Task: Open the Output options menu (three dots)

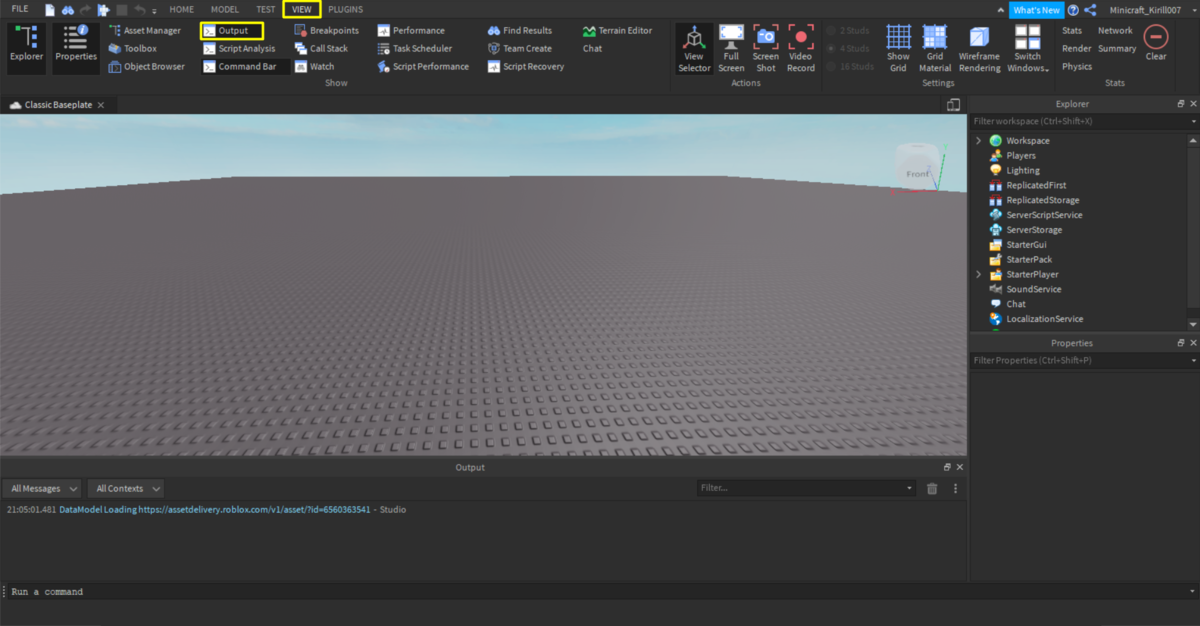Action: point(956,488)
